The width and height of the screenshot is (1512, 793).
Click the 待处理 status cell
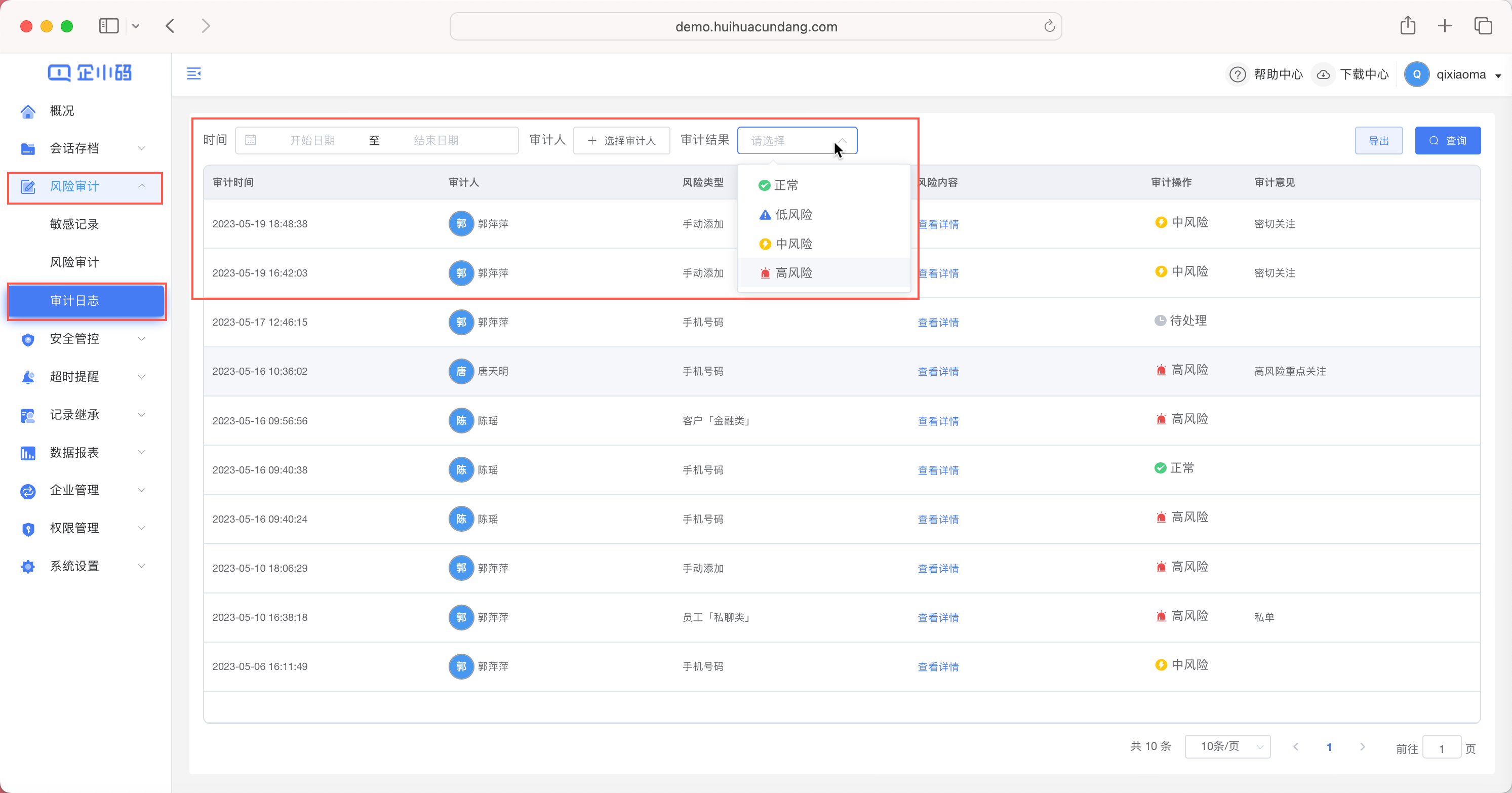[1180, 321]
